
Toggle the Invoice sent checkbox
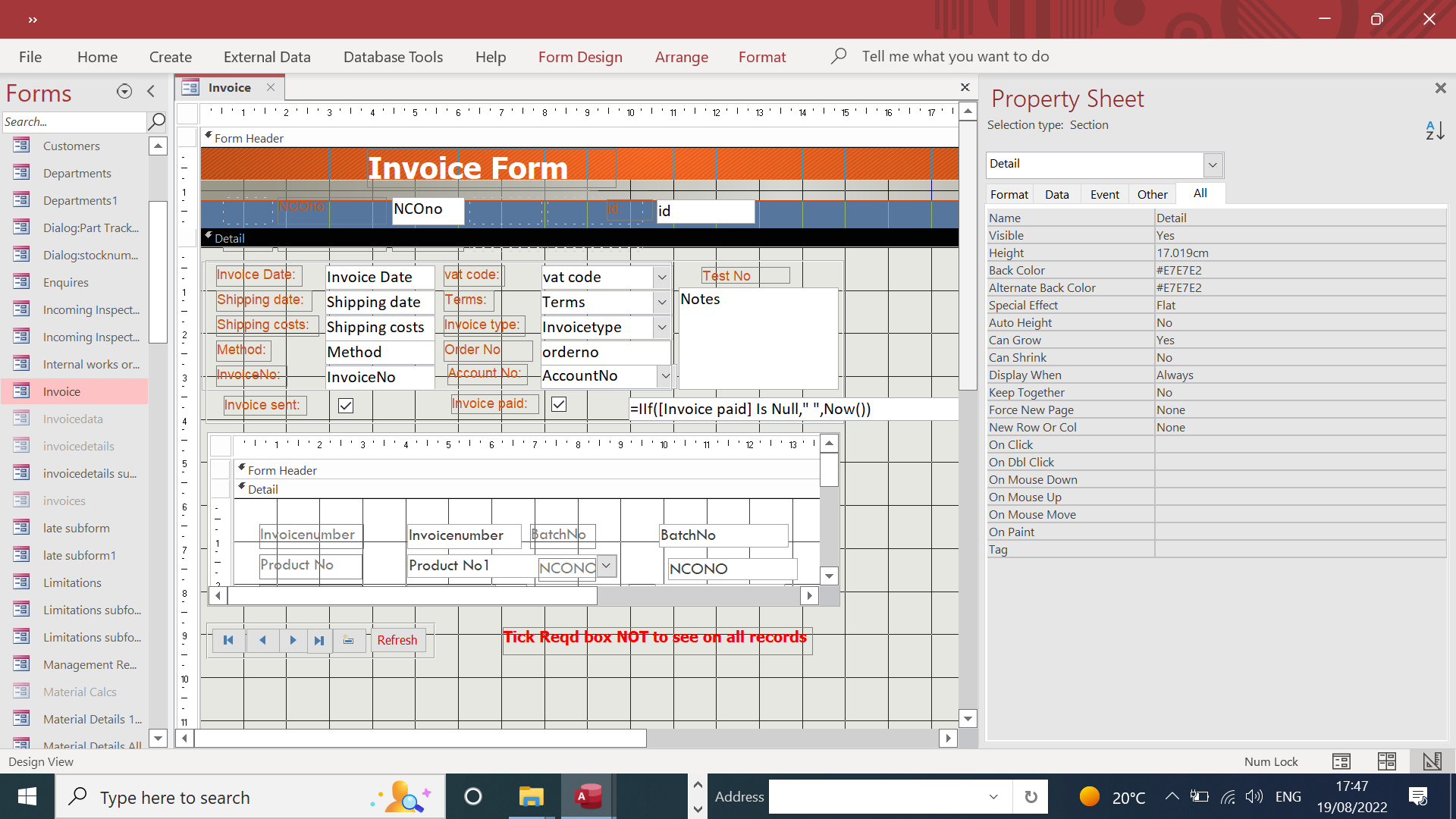346,406
